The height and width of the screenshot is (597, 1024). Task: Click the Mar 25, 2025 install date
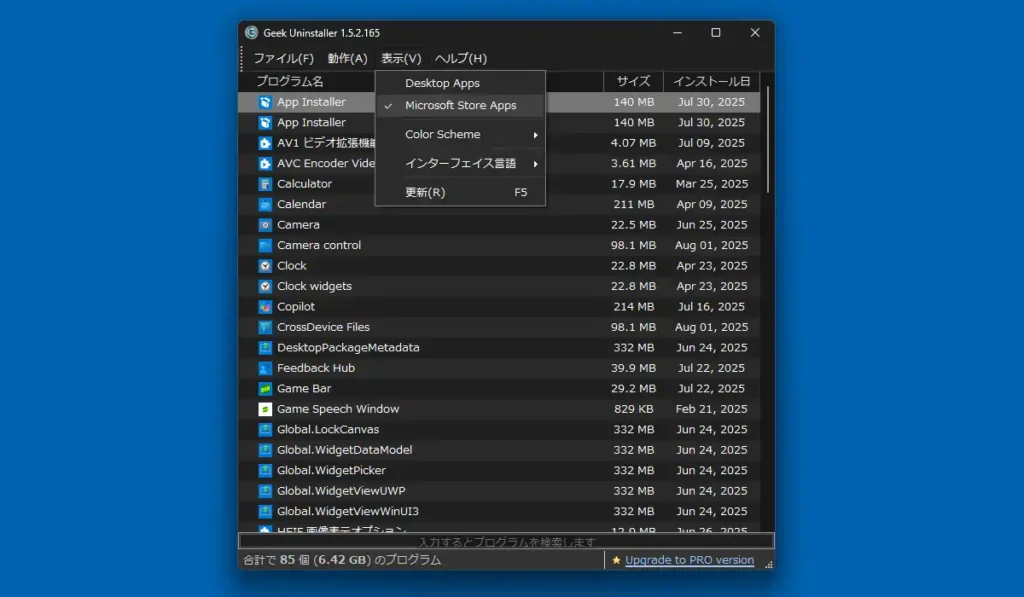(711, 184)
